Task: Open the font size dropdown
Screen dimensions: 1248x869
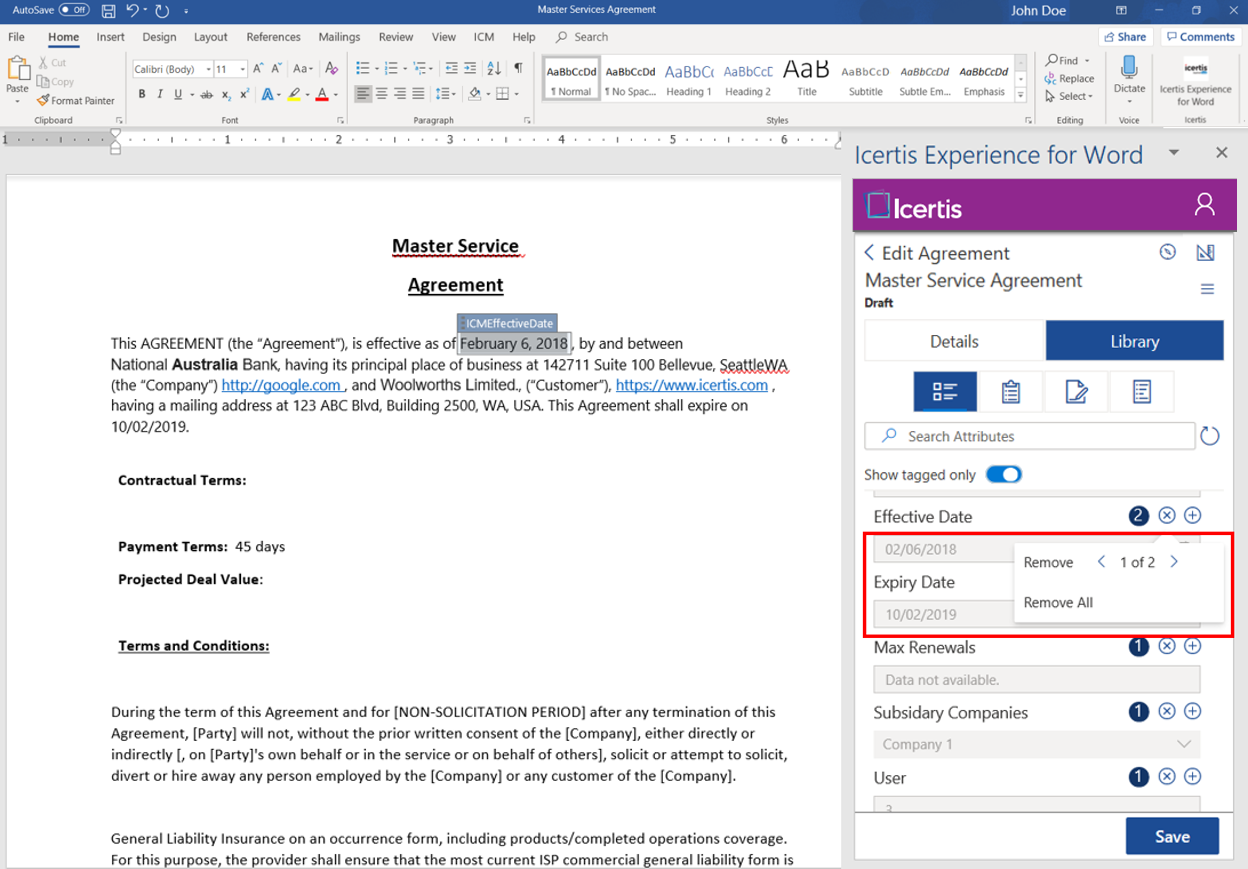Action: coord(243,70)
